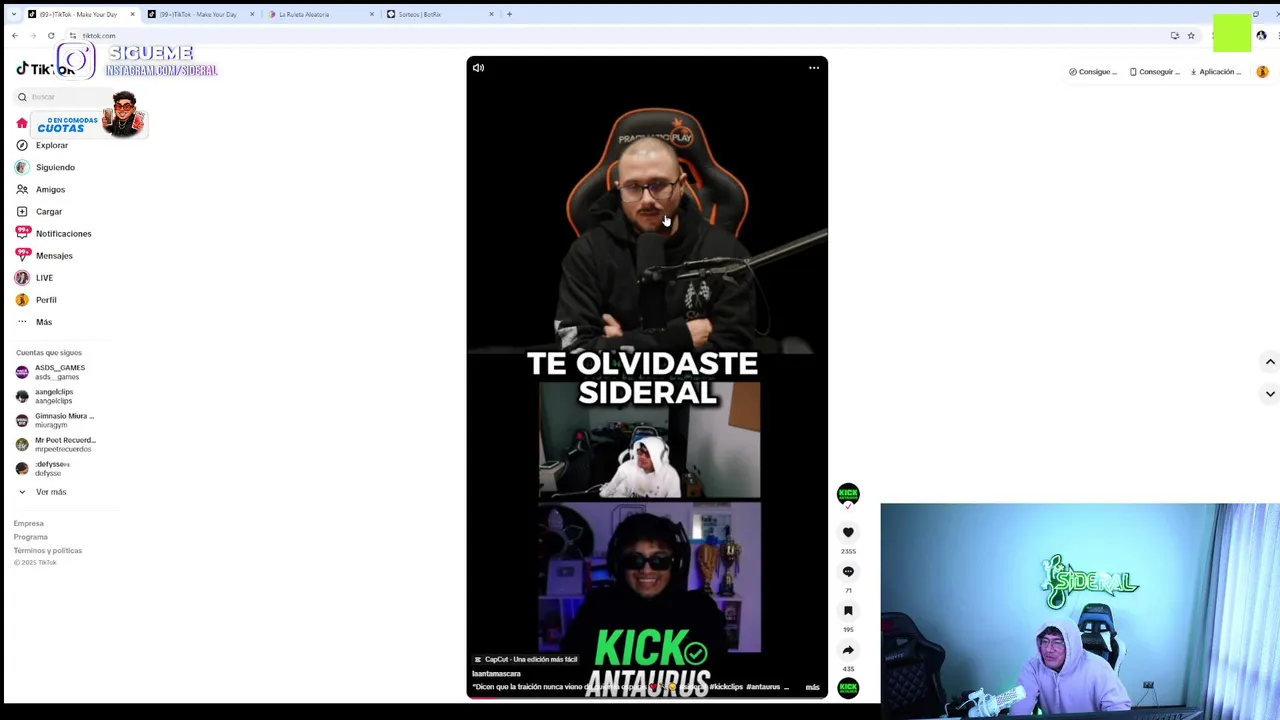1280x720 pixels.
Task: Open the spinning sound disc below the share button
Action: tap(848, 688)
